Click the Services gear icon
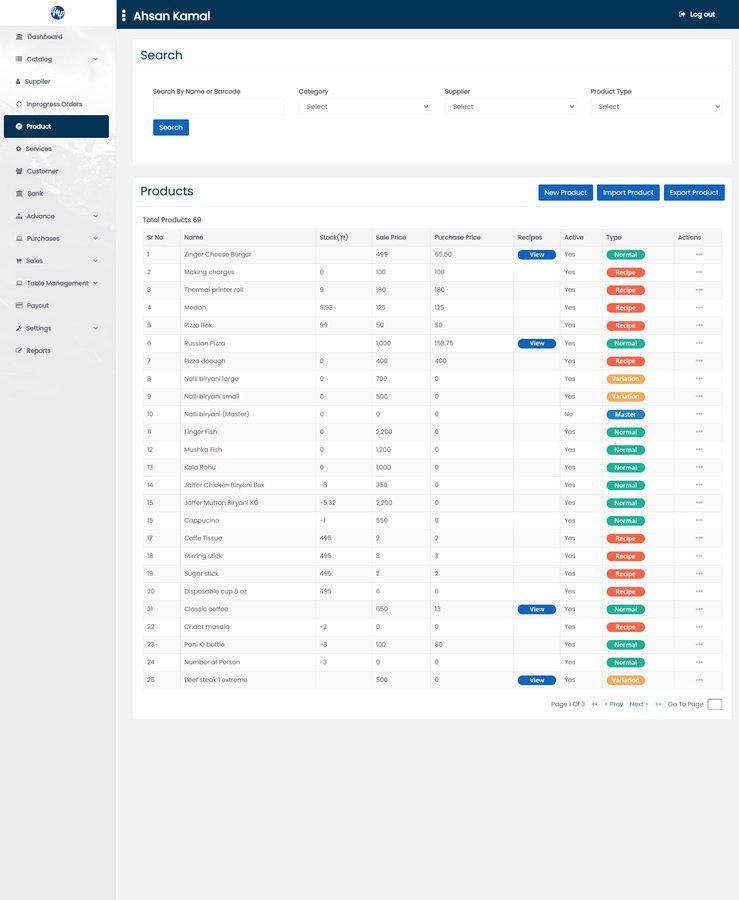The width and height of the screenshot is (739, 900). pos(18,149)
